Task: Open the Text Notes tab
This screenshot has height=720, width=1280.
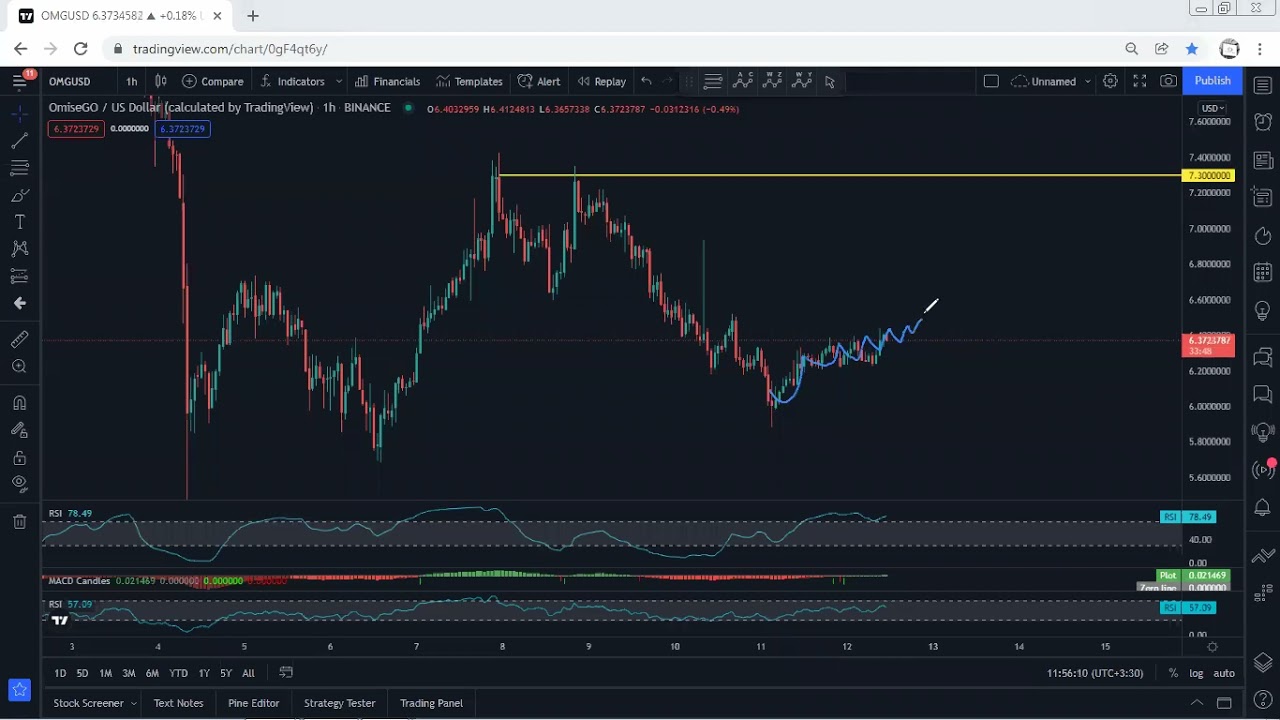Action: click(x=178, y=703)
